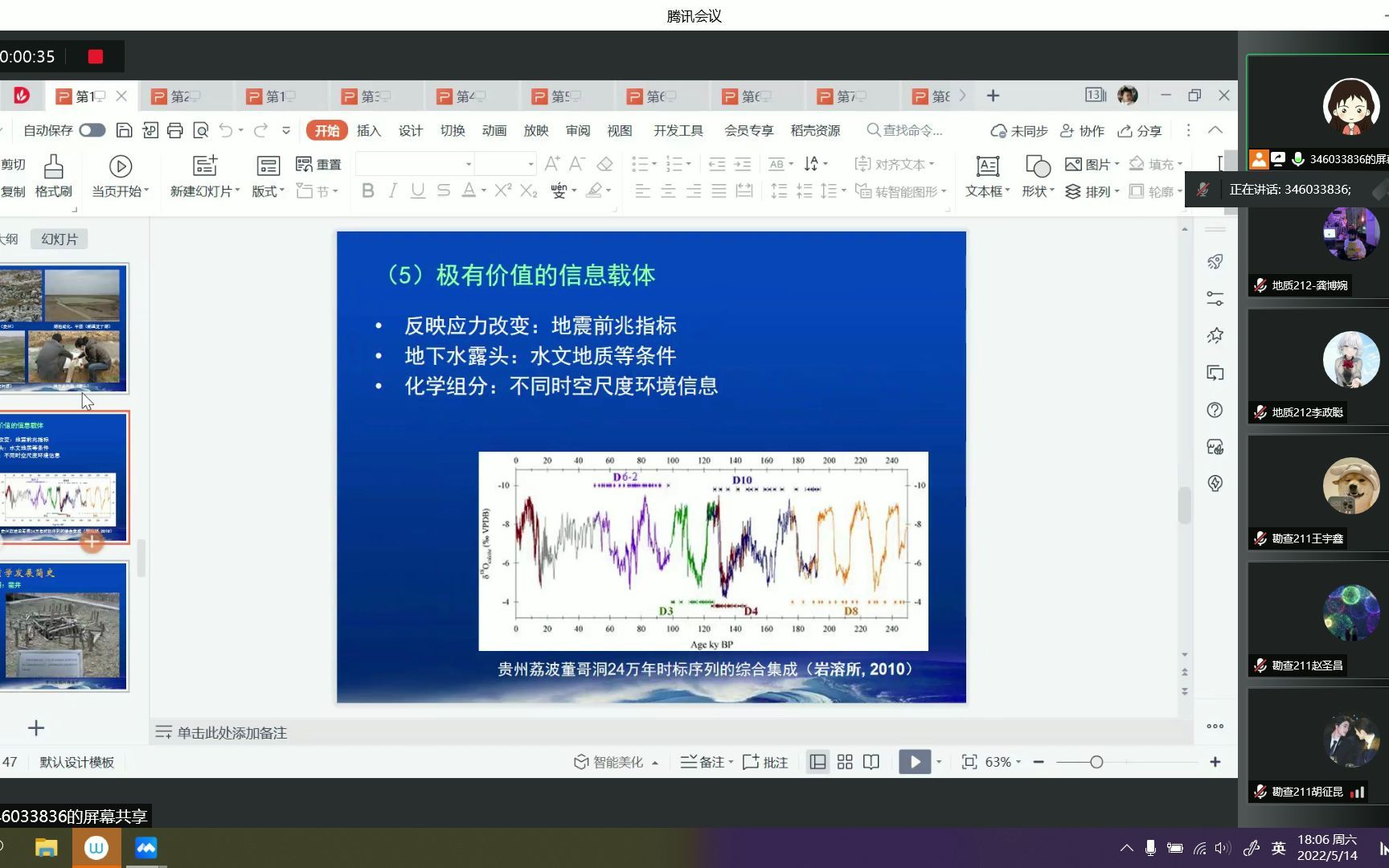Click the stop recording red button
Image resolution: width=1389 pixels, height=868 pixels.
pyautogui.click(x=96, y=56)
